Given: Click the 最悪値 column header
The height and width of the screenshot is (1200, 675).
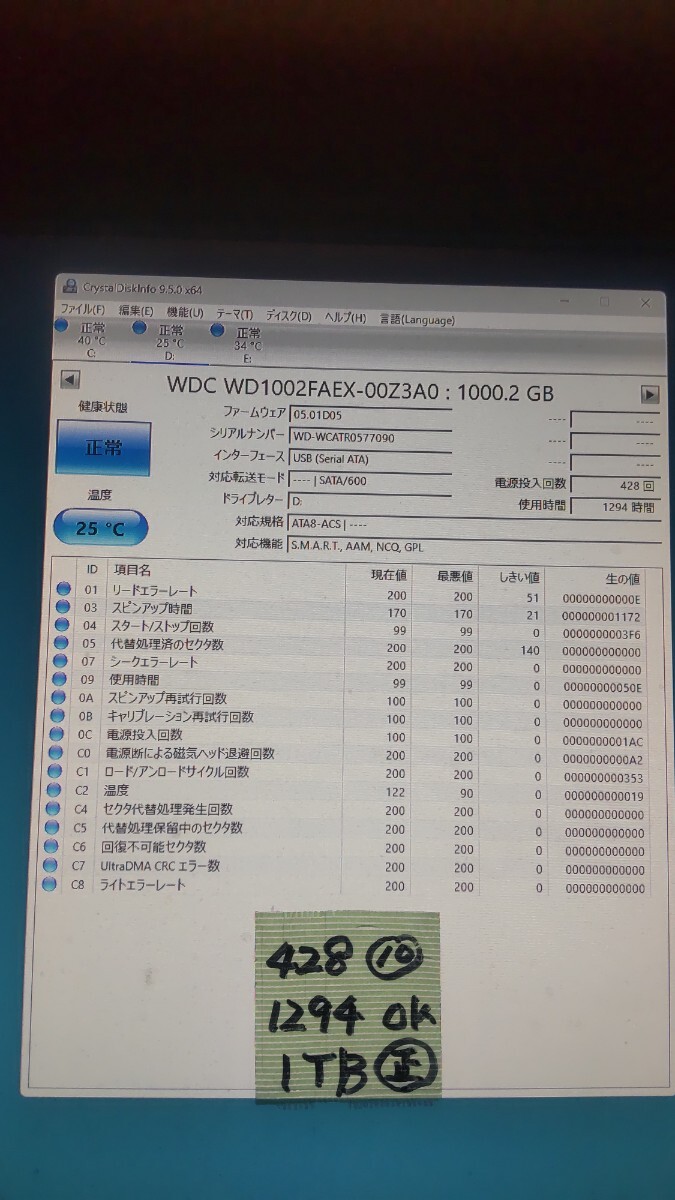Looking at the screenshot, I should tap(455, 576).
